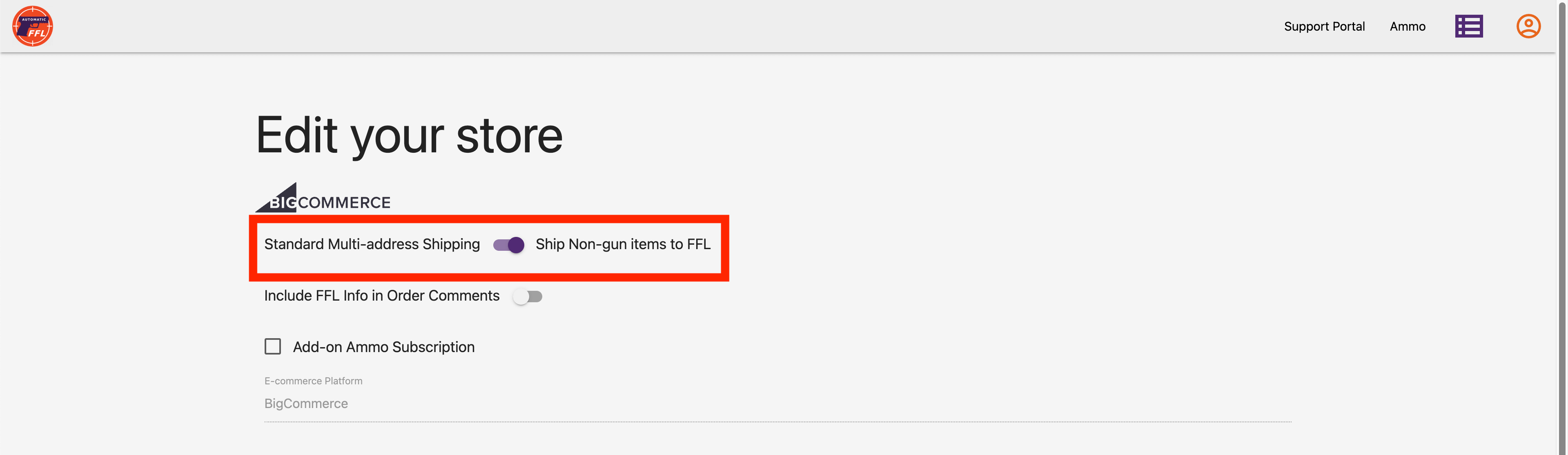Click the Add-on Ammo Subscription label text

(383, 347)
